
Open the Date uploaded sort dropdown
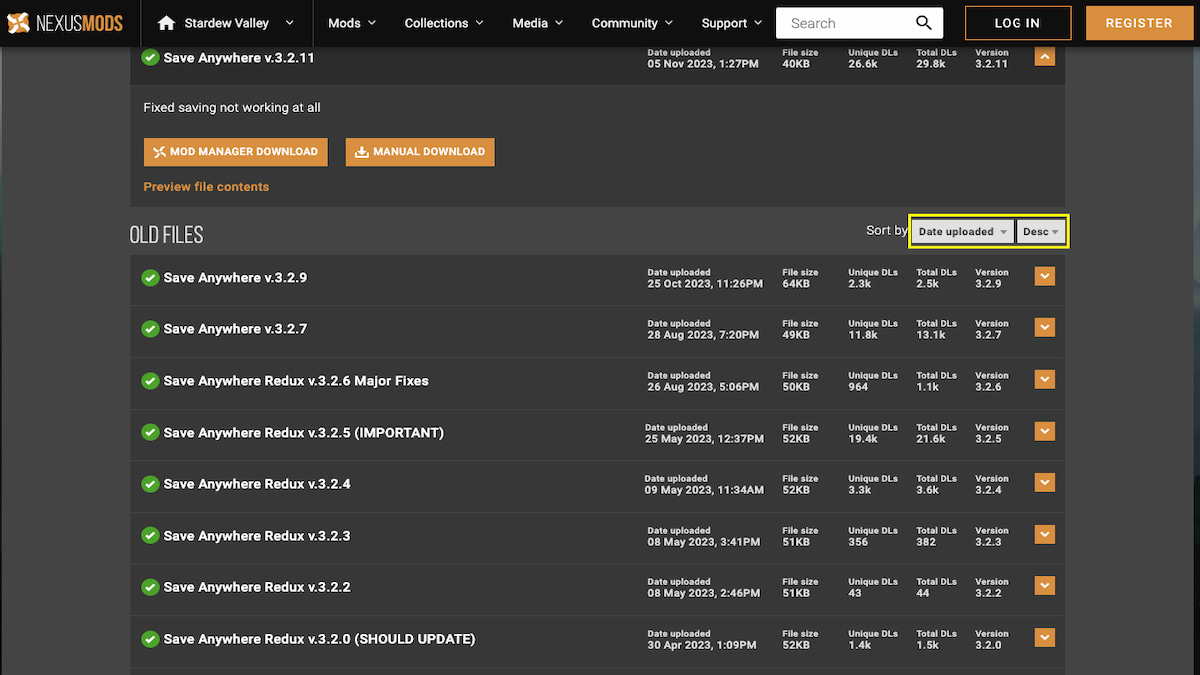coord(960,231)
